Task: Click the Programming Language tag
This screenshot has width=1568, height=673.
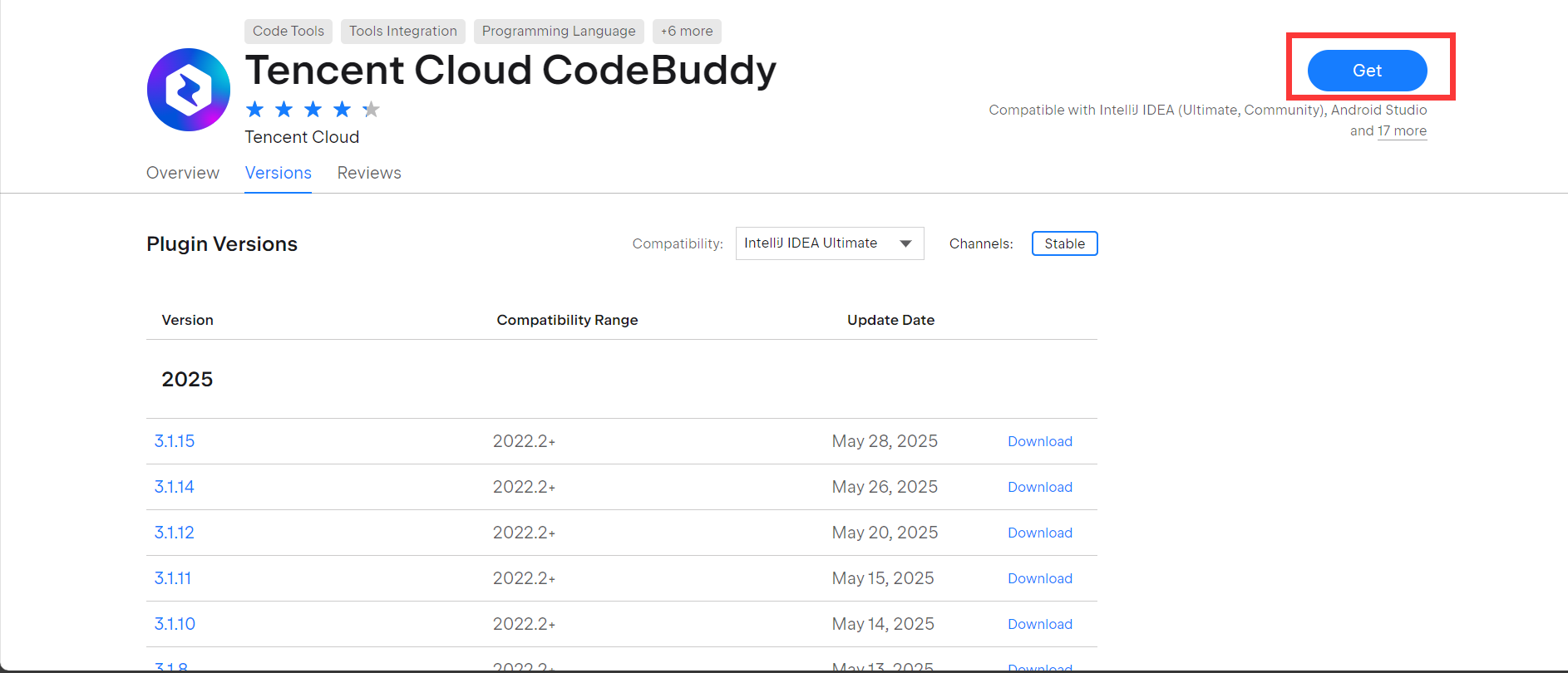Action: (x=559, y=32)
